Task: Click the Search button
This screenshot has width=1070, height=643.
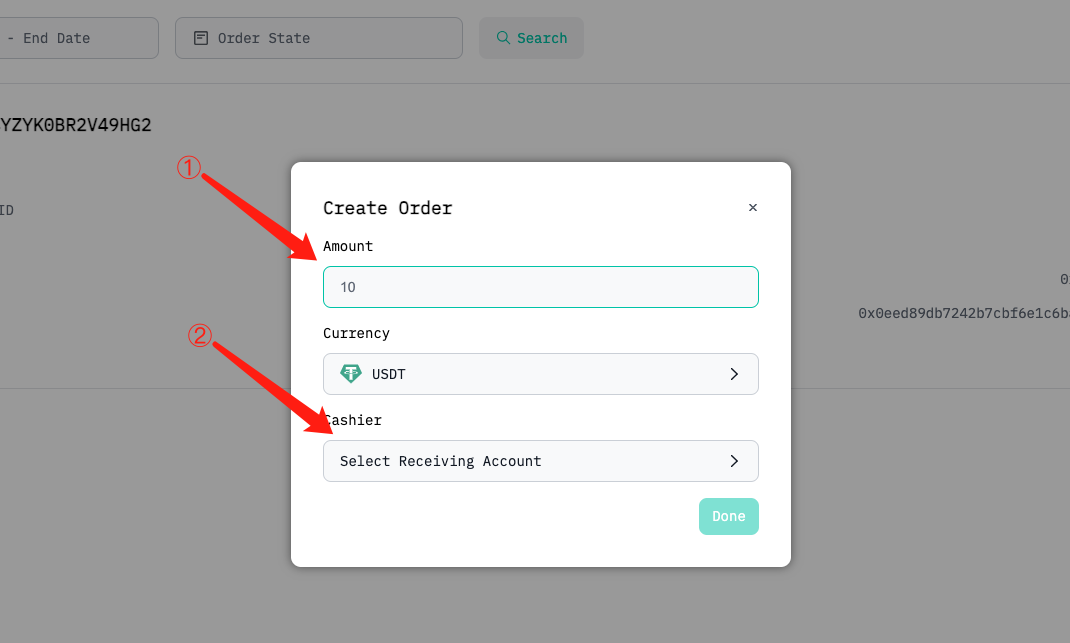Action: click(x=531, y=37)
